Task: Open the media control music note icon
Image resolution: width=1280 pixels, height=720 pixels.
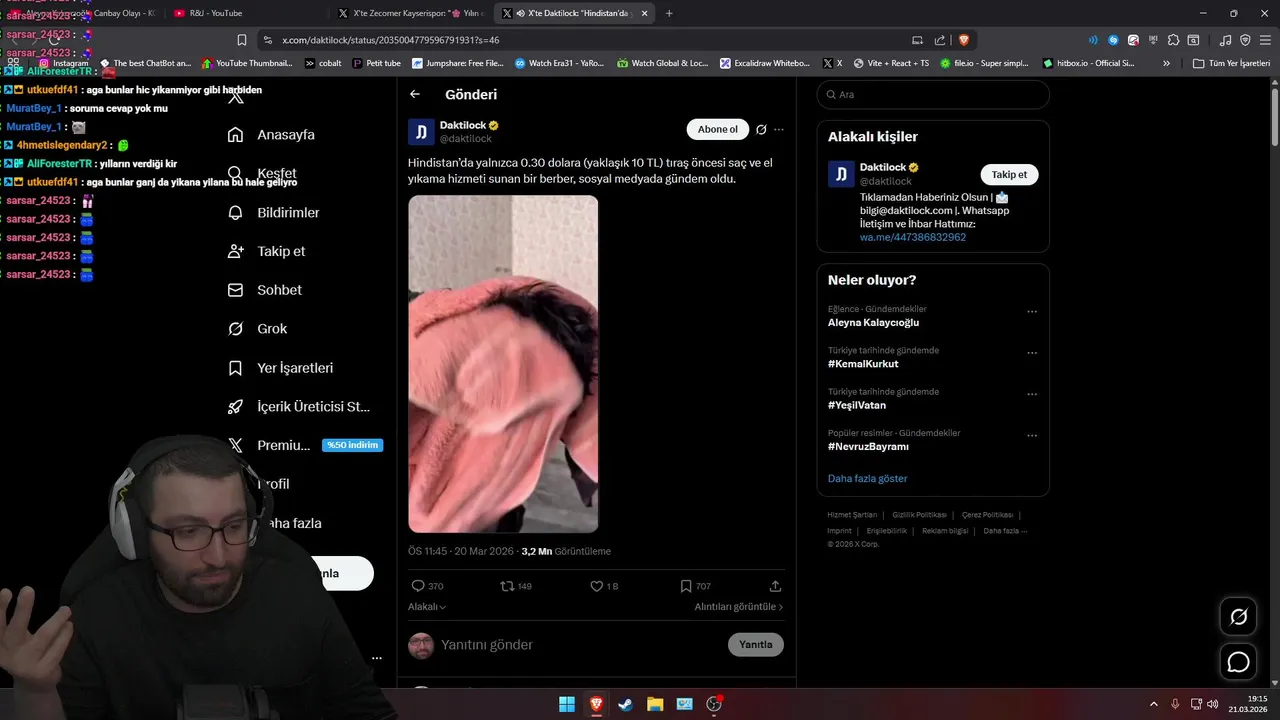Action: (x=1225, y=40)
